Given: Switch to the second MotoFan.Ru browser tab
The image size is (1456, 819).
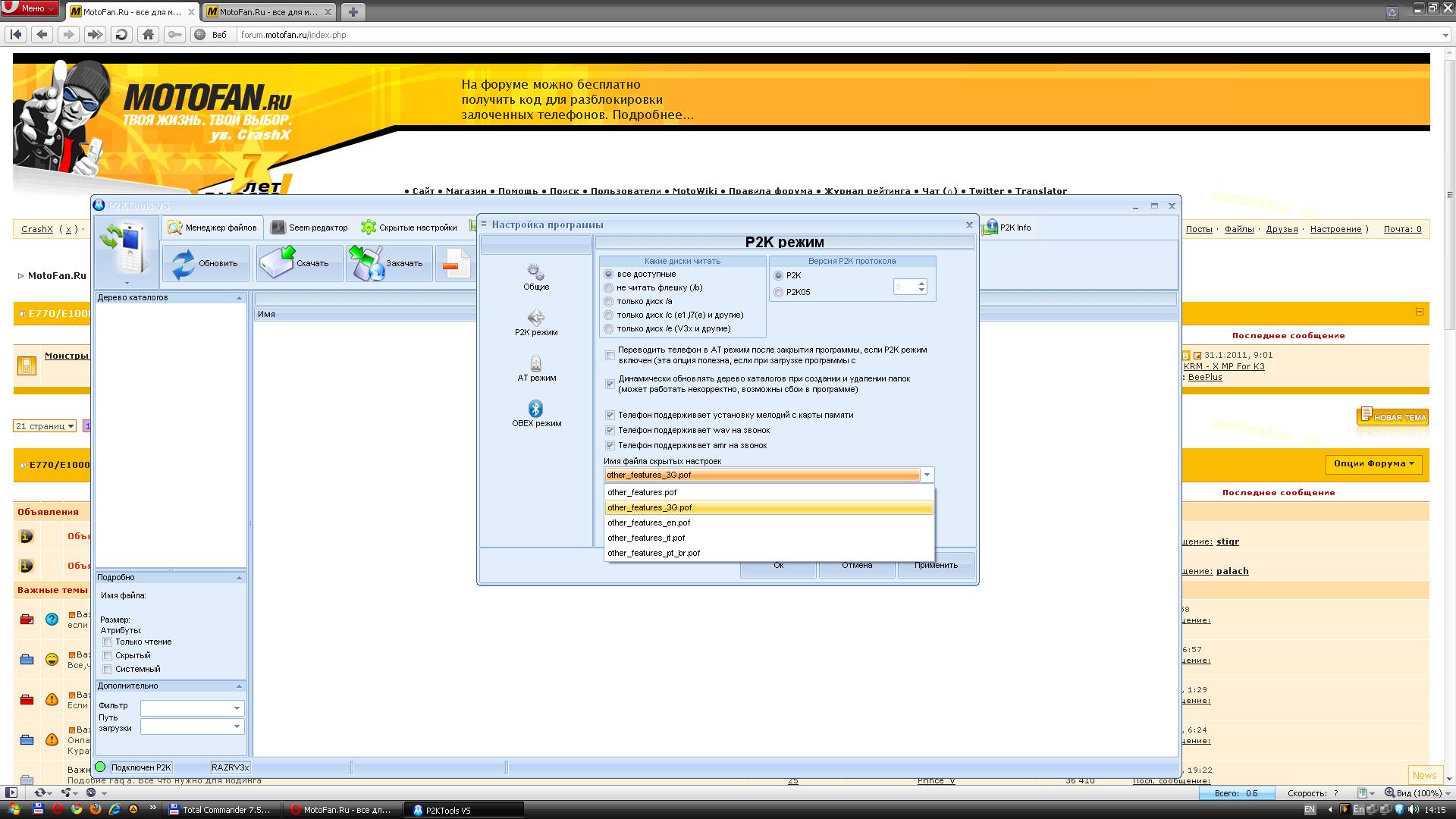Looking at the screenshot, I should [x=269, y=12].
